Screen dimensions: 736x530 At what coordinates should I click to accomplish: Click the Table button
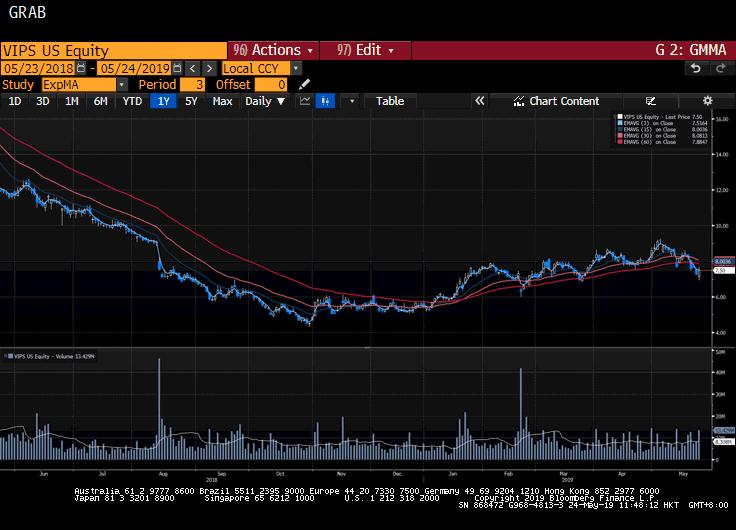390,101
